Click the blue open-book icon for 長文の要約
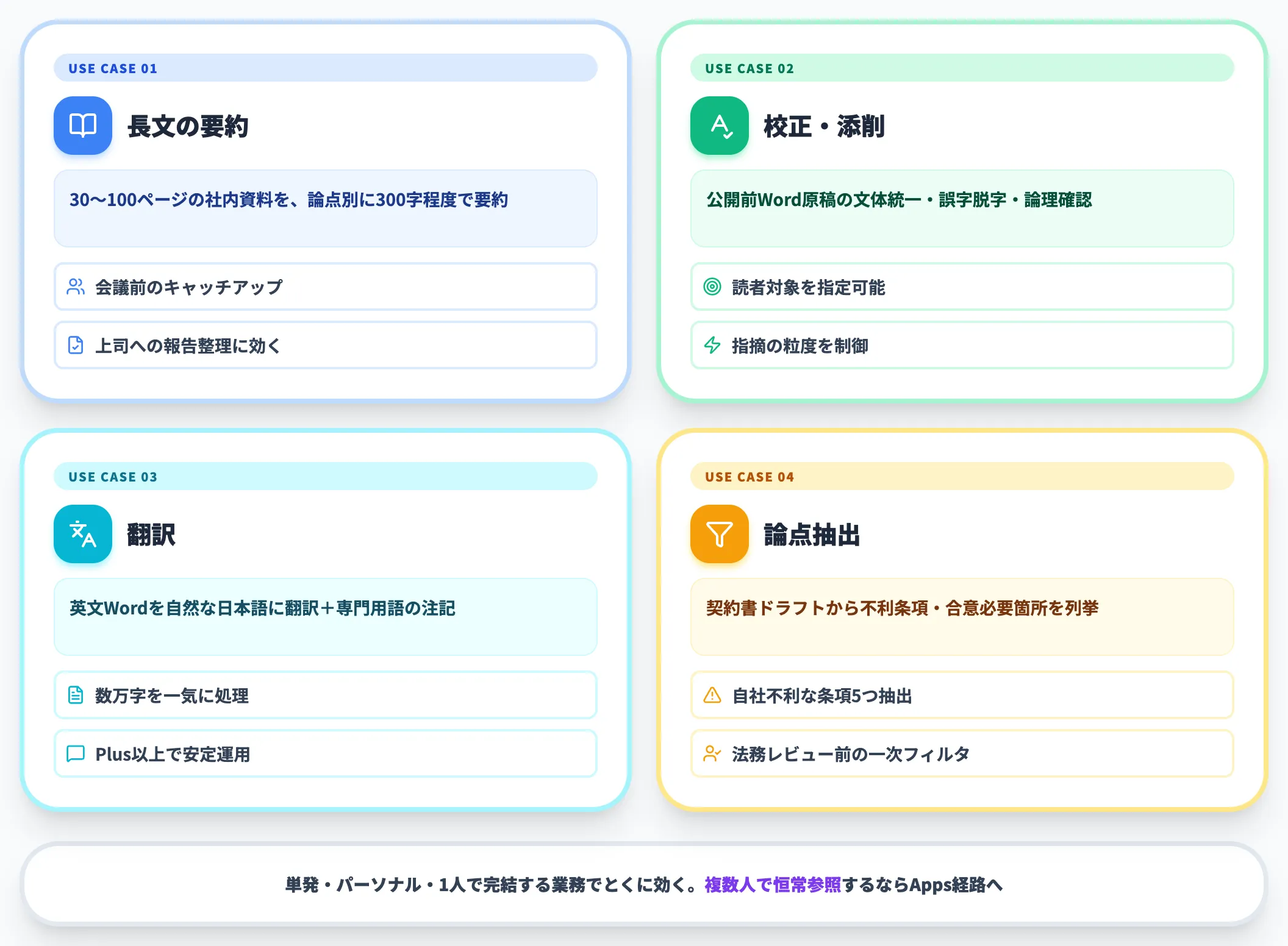 (x=83, y=126)
